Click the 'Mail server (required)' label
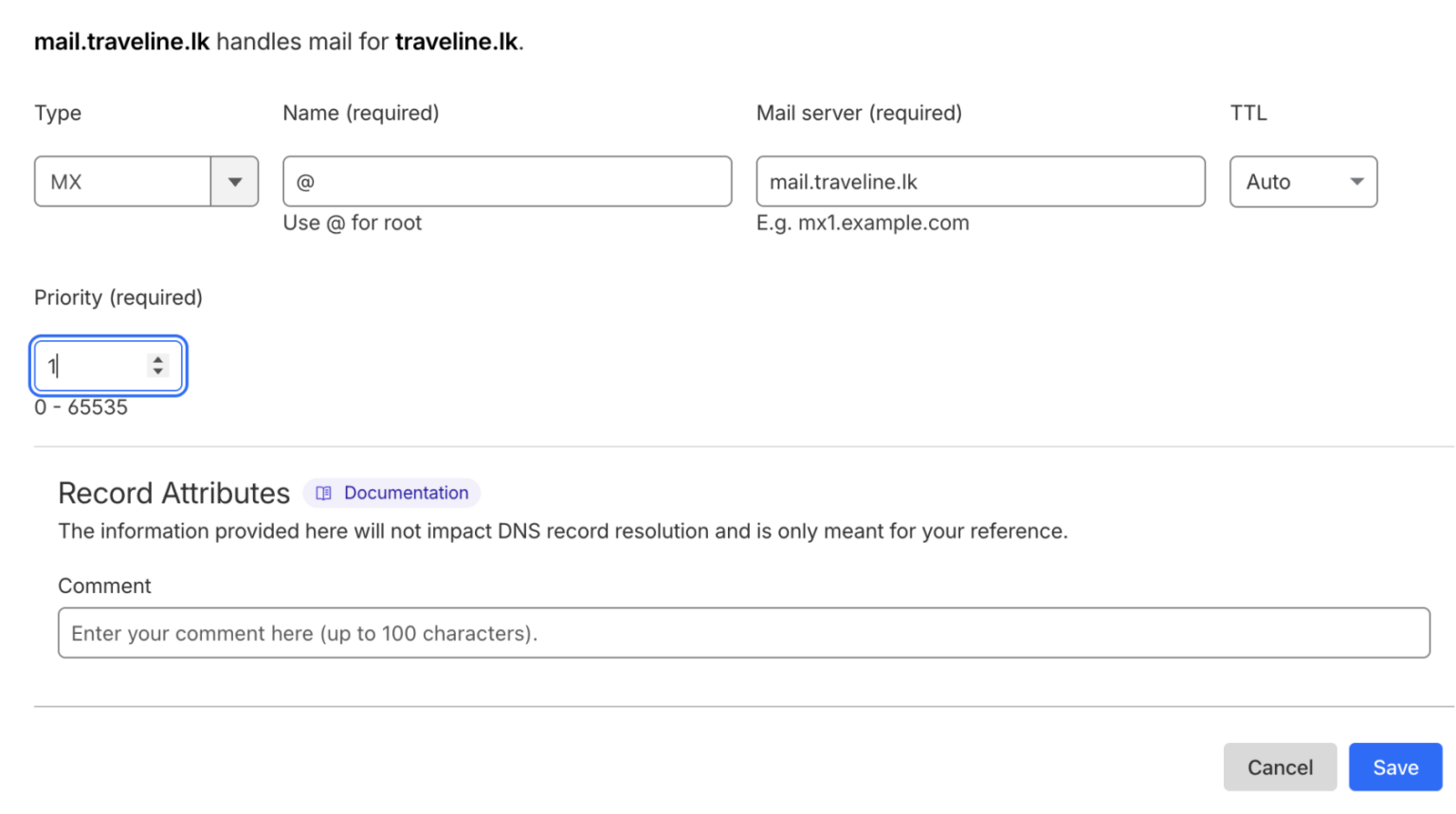Screen dimensions: 1456x814 click(x=859, y=113)
